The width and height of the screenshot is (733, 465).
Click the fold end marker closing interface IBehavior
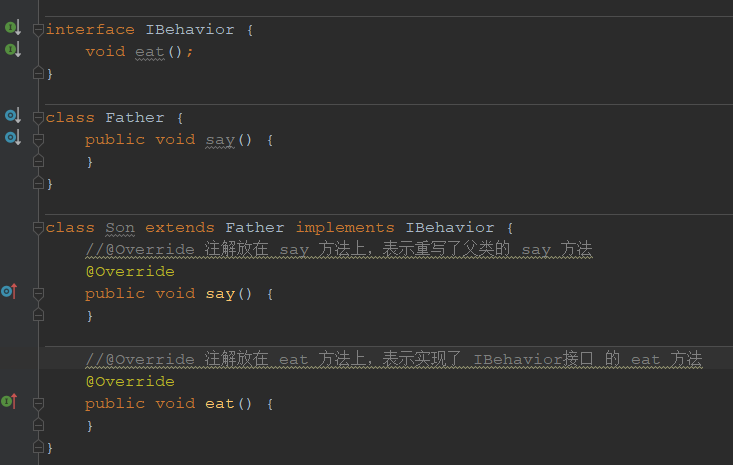[38, 73]
